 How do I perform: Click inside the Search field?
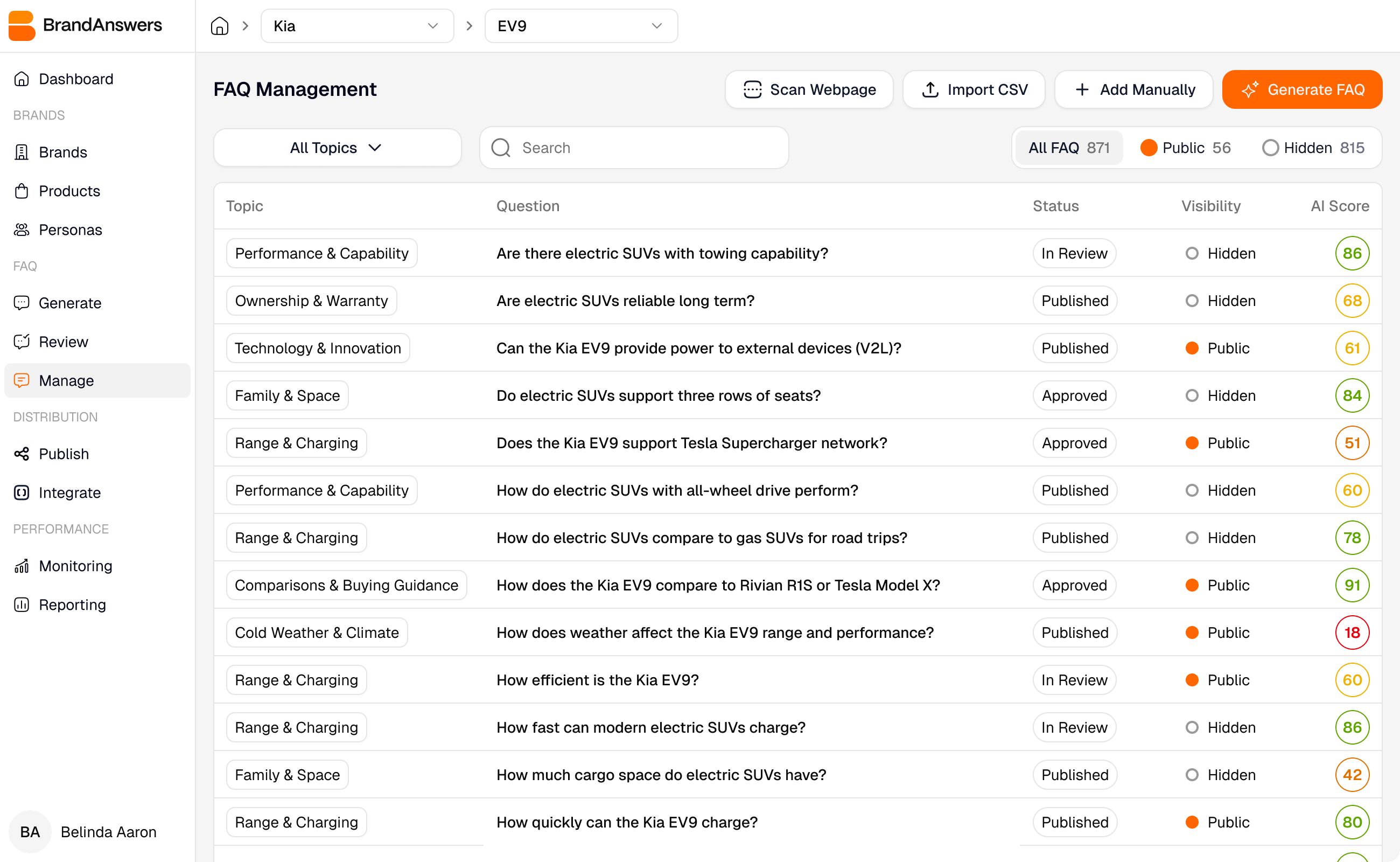[634, 148]
